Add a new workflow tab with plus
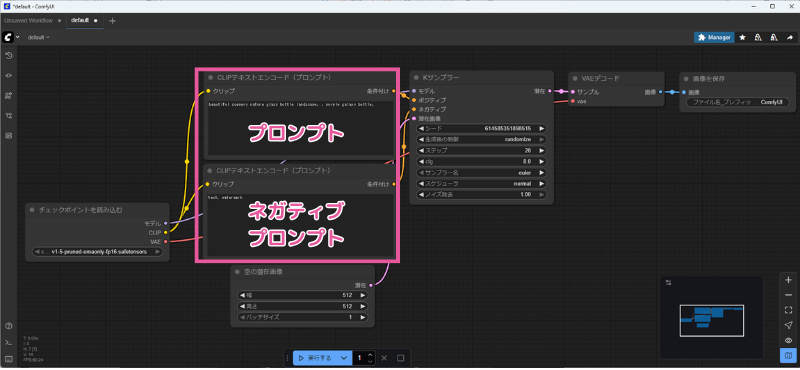 click(x=113, y=20)
